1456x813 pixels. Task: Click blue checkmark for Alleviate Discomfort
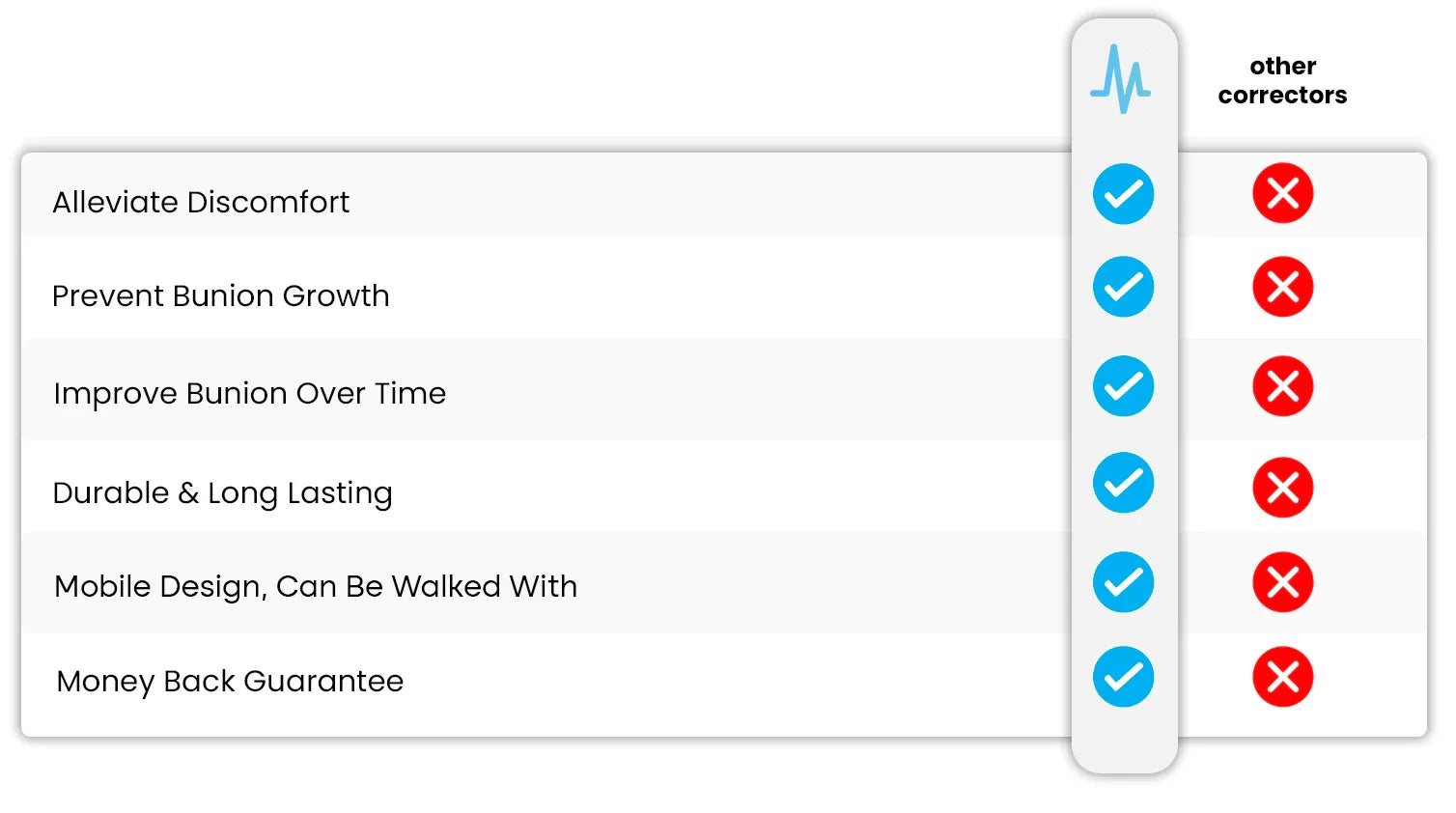pyautogui.click(x=1123, y=194)
